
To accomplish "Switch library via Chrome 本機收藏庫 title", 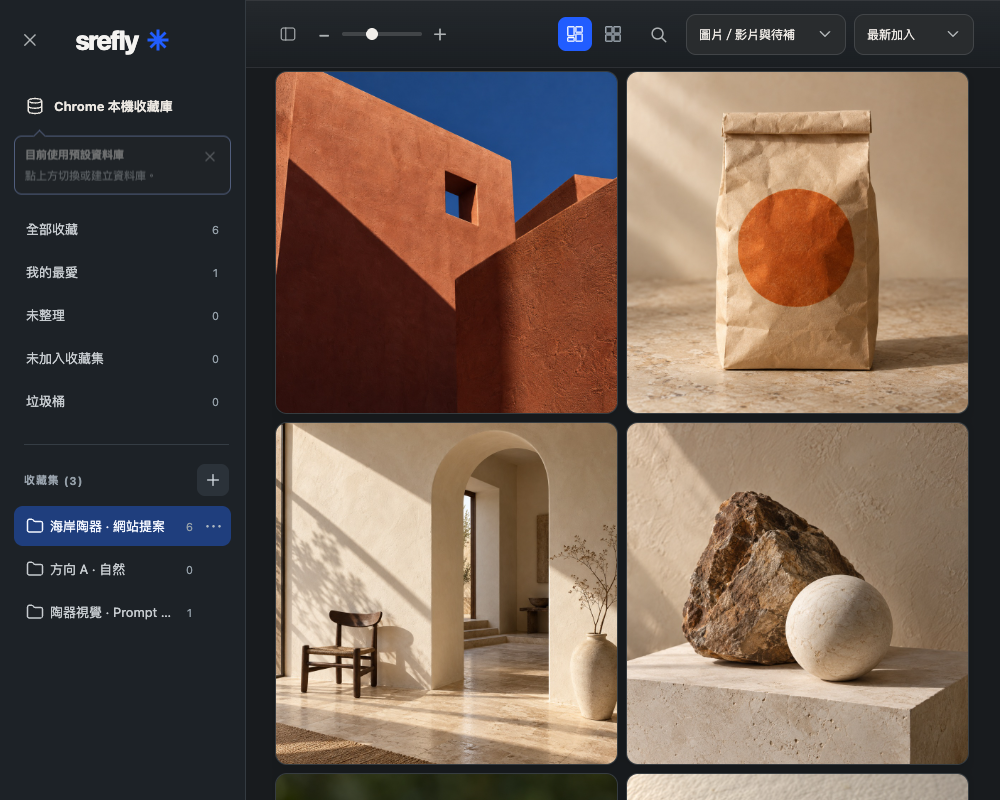I will tap(114, 107).
